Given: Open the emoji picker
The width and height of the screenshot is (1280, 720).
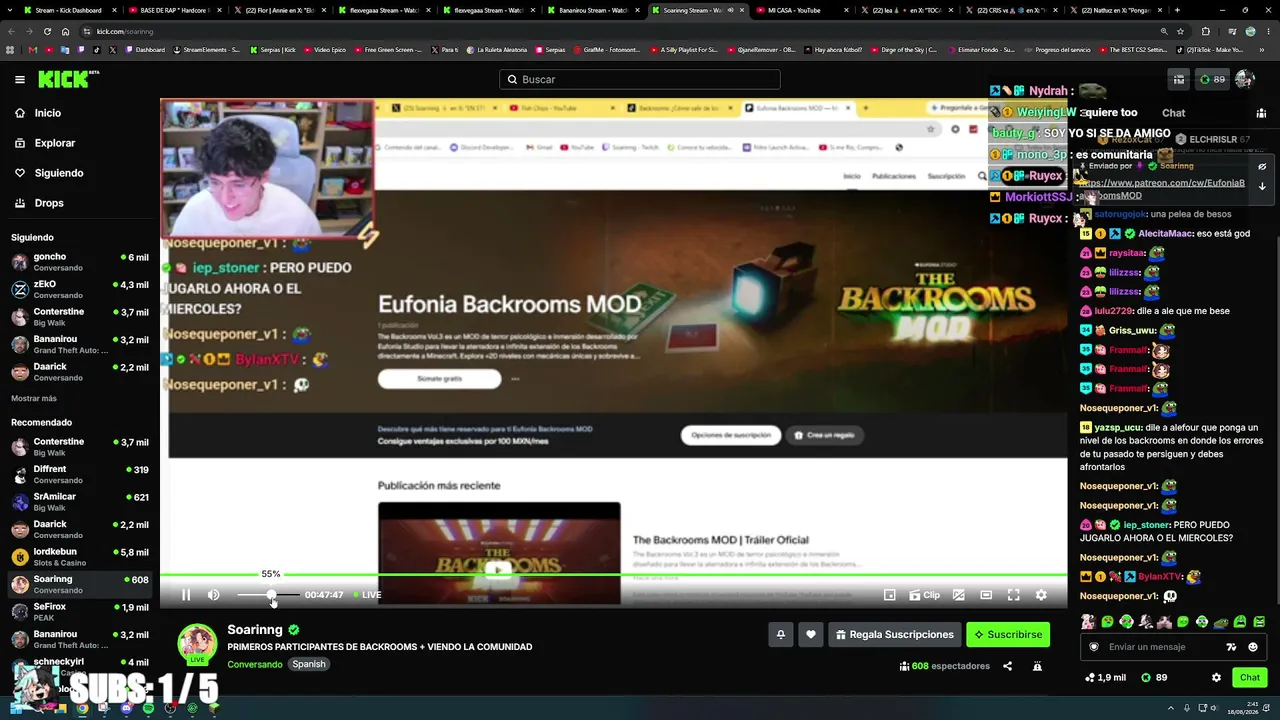Looking at the screenshot, I should coord(1253,647).
